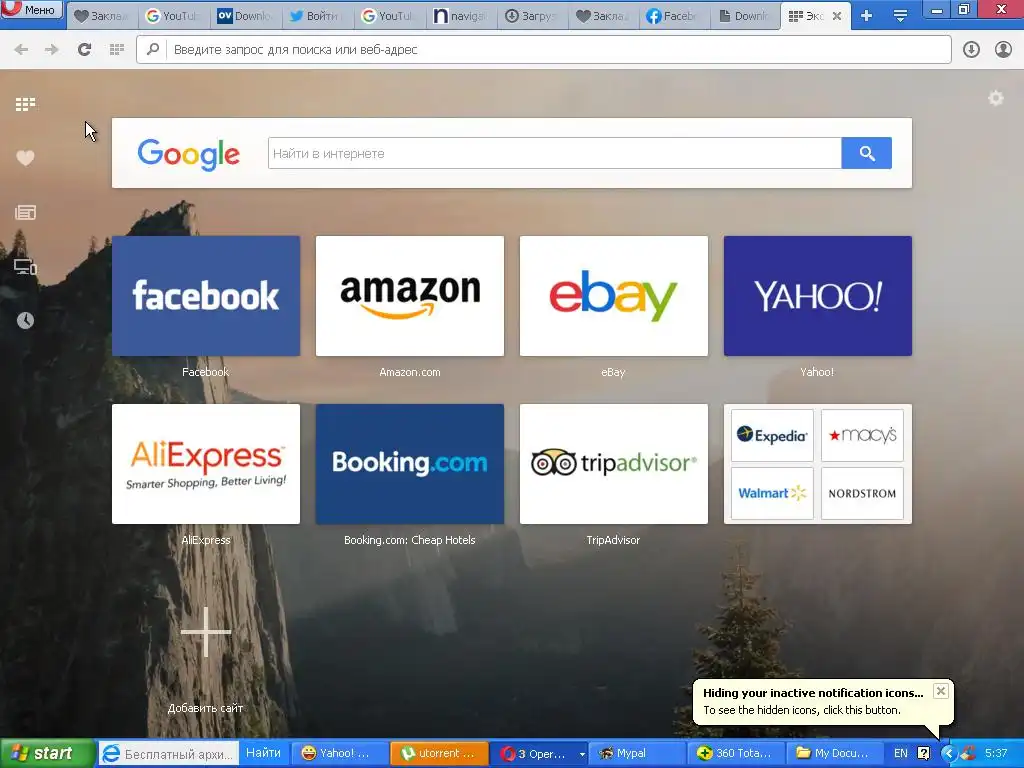Screen dimensions: 1024x768
Task: Click the 'Hiding your inactive notification icons' balloon text
Action: (x=813, y=693)
